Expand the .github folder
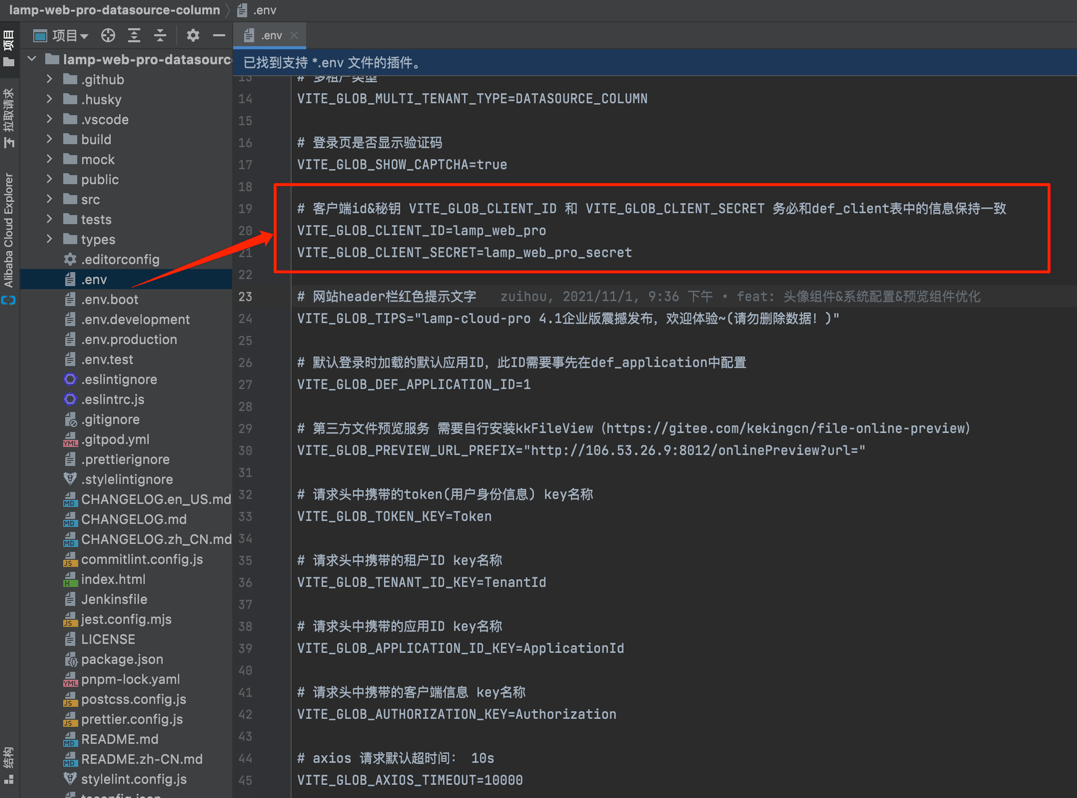Viewport: 1077px width, 798px height. click(x=50, y=79)
